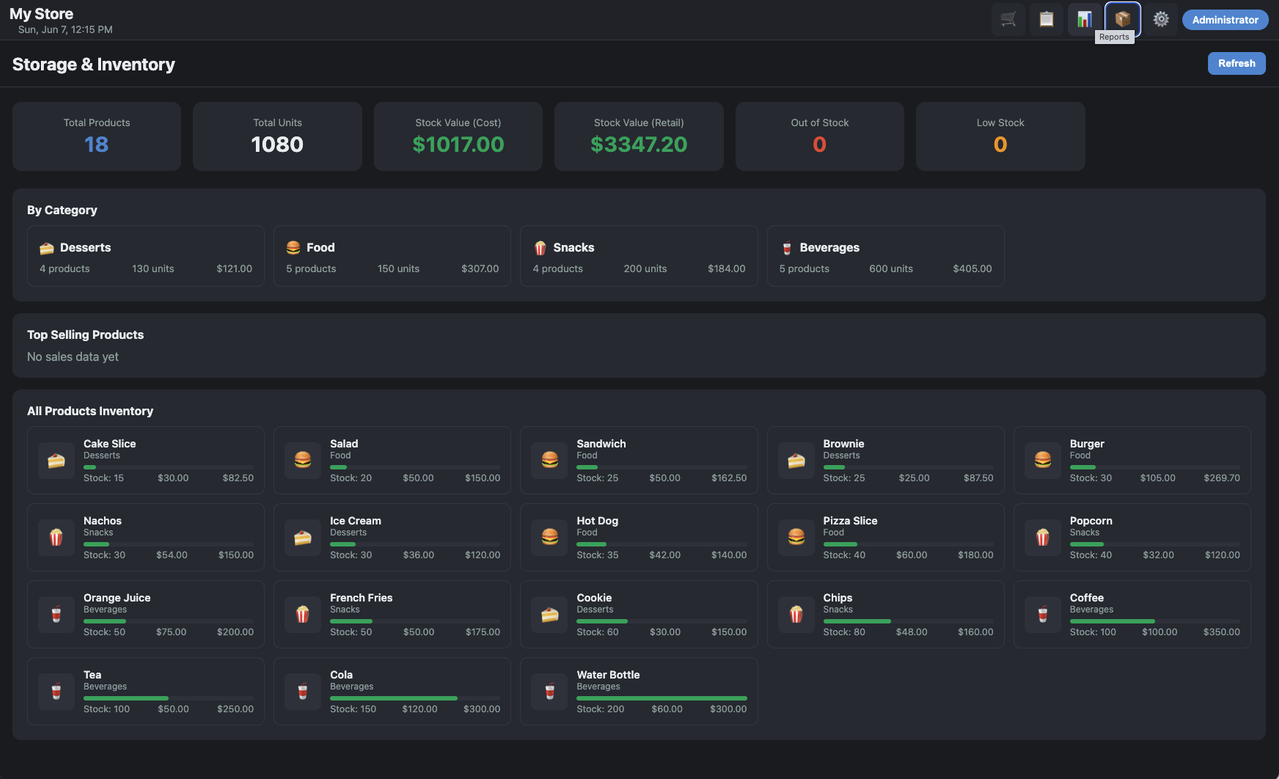Click the Salad product icon
The width and height of the screenshot is (1279, 779).
point(303,460)
